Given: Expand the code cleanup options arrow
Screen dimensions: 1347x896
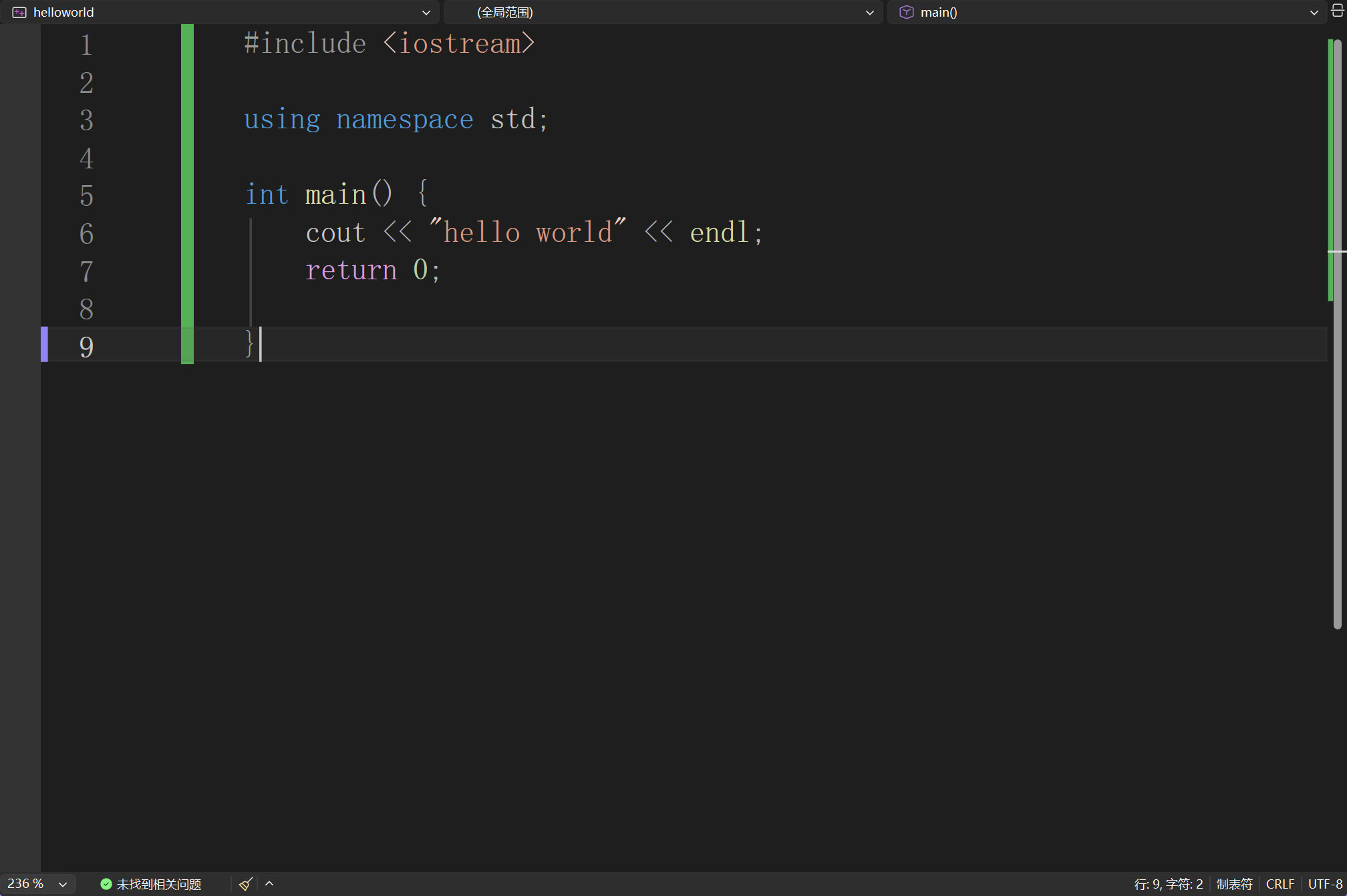Looking at the screenshot, I should 269,884.
